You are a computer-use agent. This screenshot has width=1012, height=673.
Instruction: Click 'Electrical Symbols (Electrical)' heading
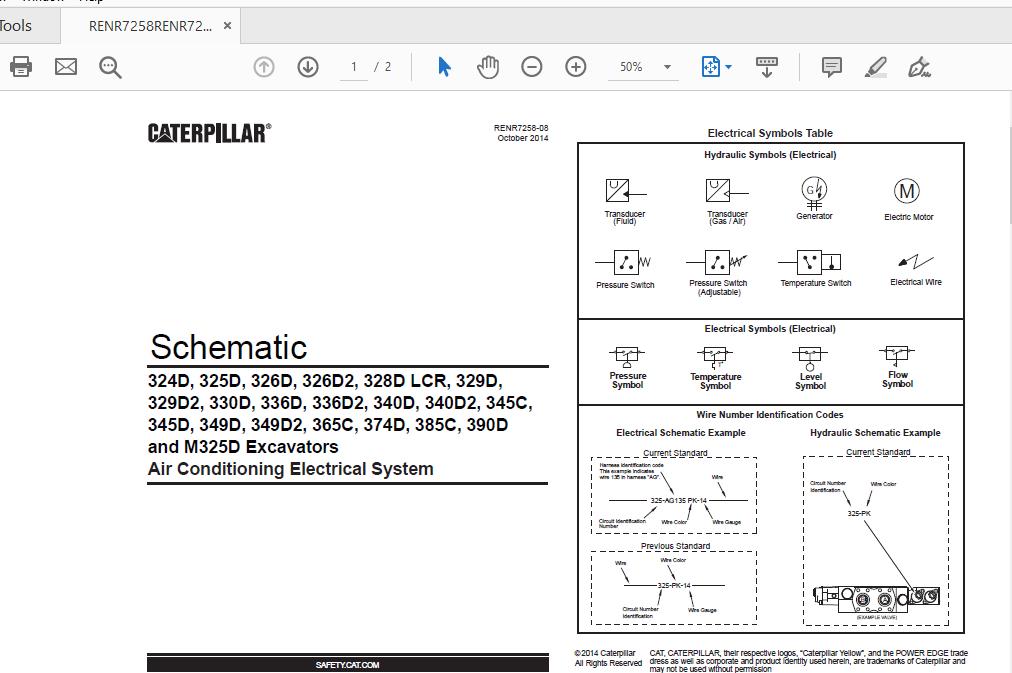coord(769,328)
